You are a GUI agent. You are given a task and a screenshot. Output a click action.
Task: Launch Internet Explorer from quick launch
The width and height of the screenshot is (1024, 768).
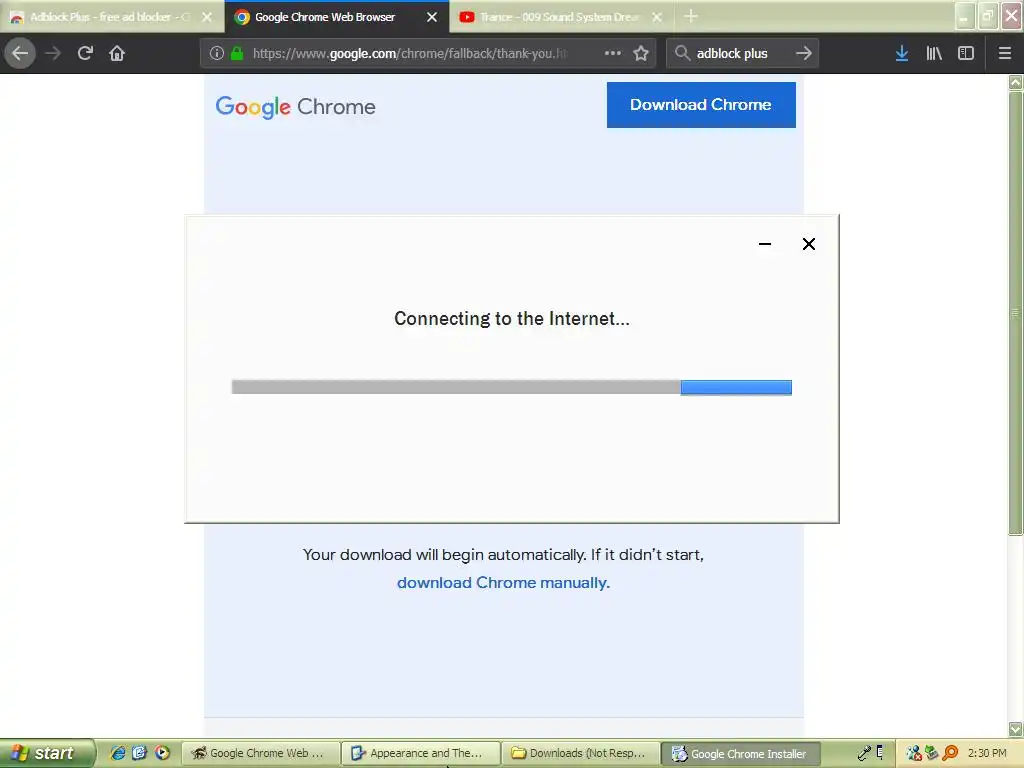click(118, 753)
